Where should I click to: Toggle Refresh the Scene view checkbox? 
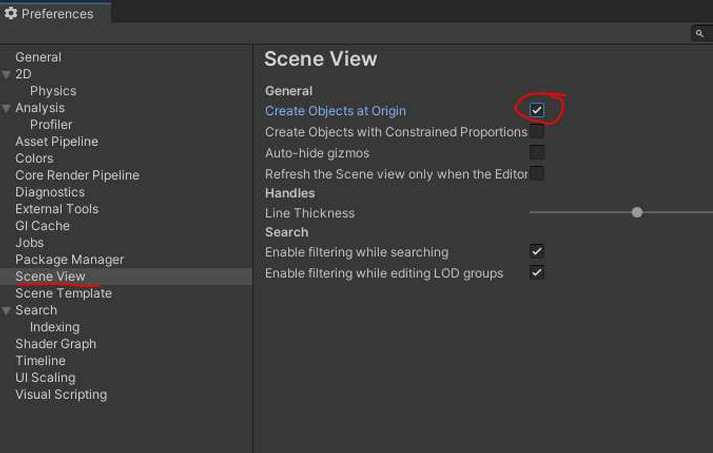[x=537, y=174]
